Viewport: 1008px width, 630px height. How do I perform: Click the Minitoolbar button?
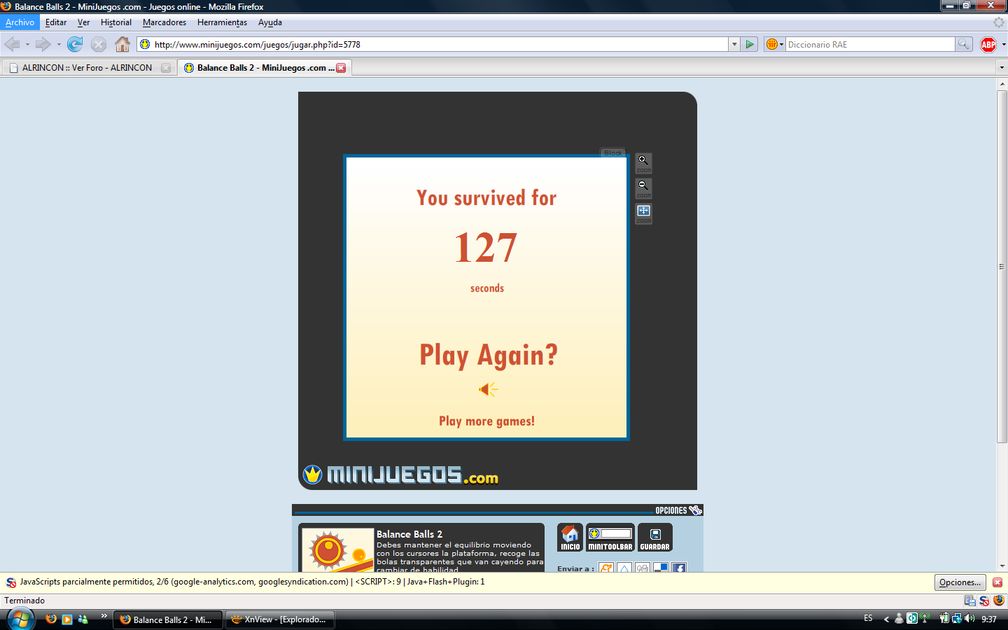[x=610, y=537]
